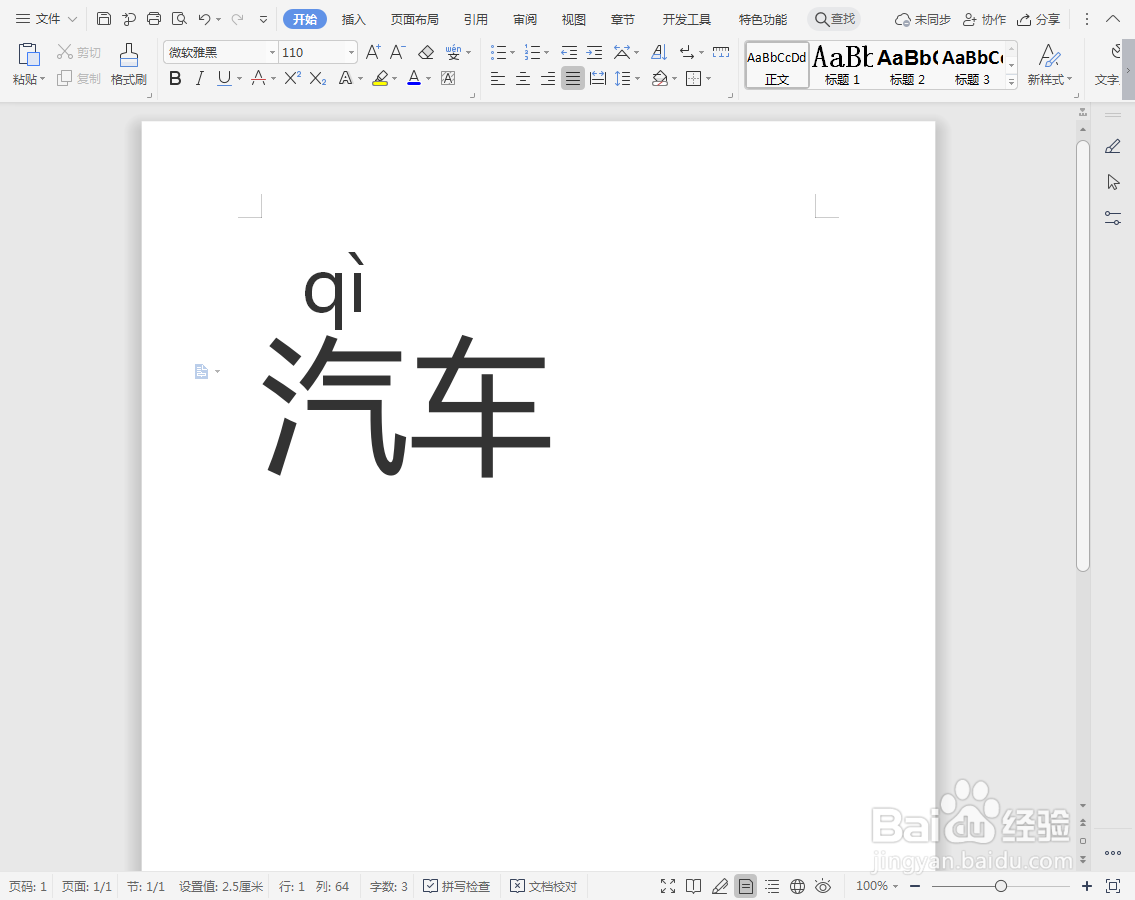Click the yellow highlight color swatch
This screenshot has width=1135, height=900.
(380, 78)
